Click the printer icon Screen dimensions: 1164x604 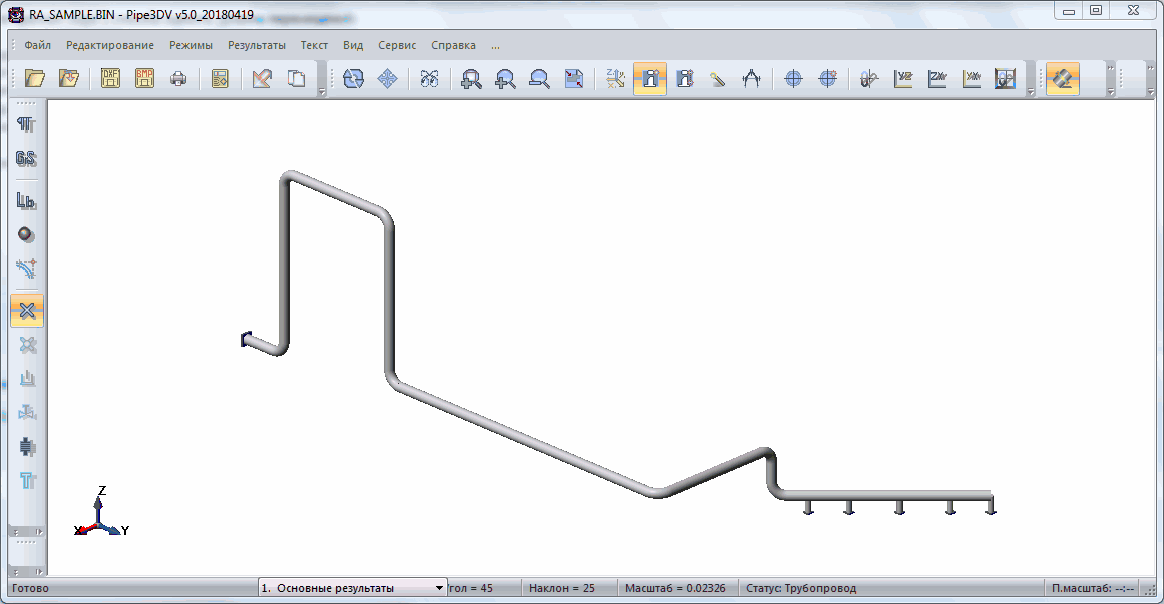(x=178, y=79)
